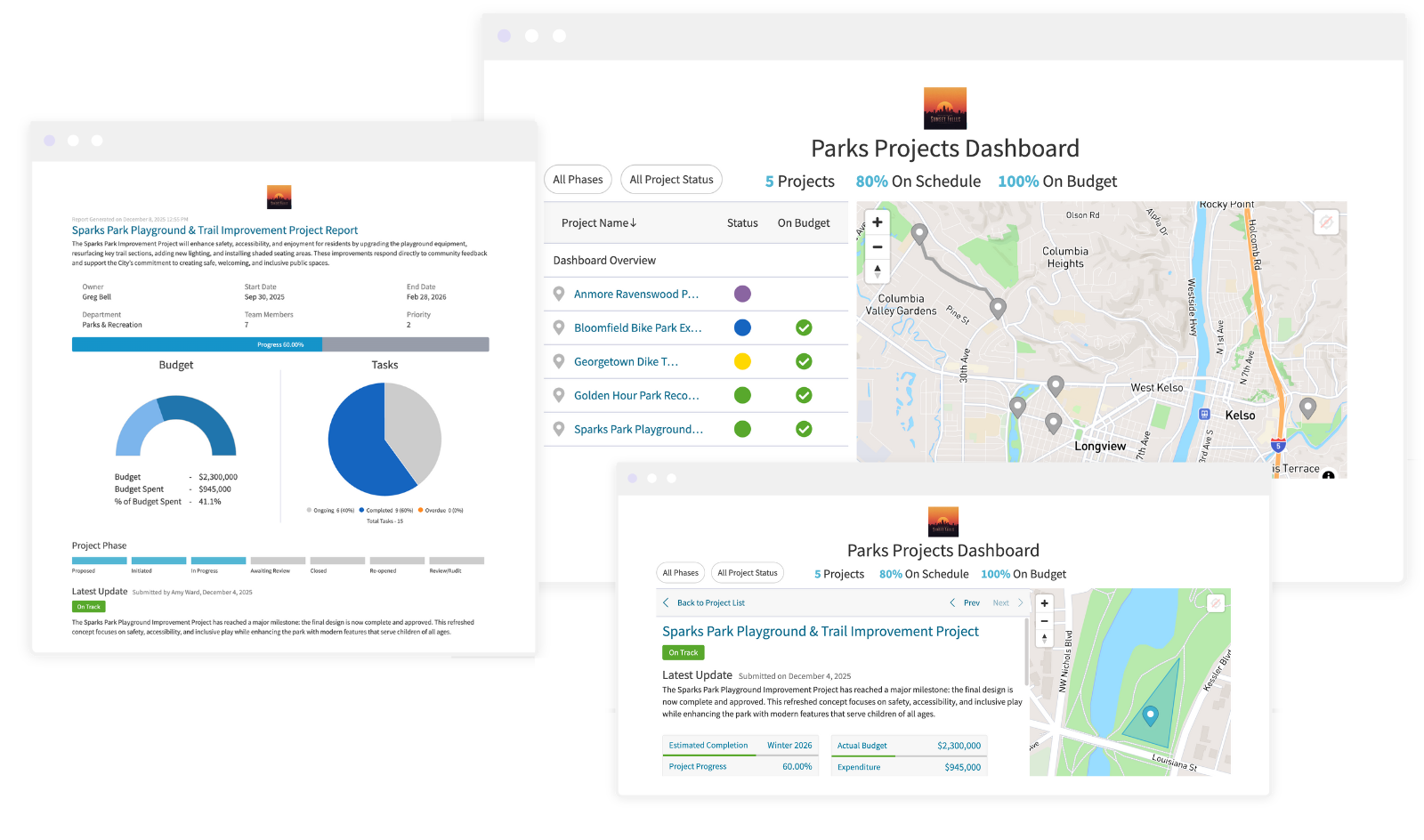
Task: Click Anmore Ravenswood's purple status dot
Action: (742, 294)
